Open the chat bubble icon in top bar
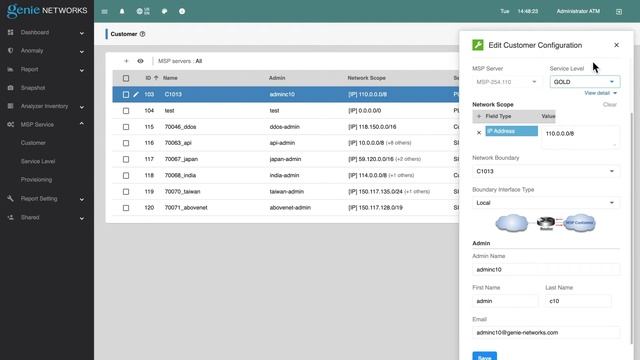Screen dimensions: 640x360 [164, 11]
